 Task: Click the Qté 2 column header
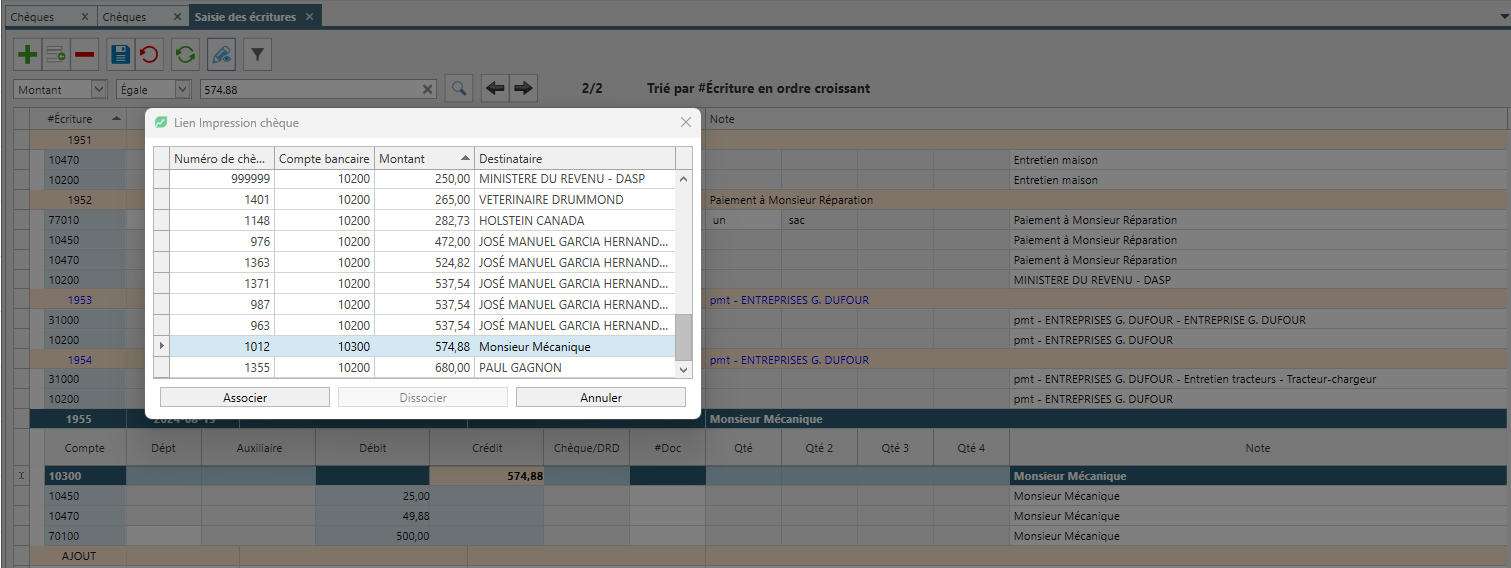(819, 448)
